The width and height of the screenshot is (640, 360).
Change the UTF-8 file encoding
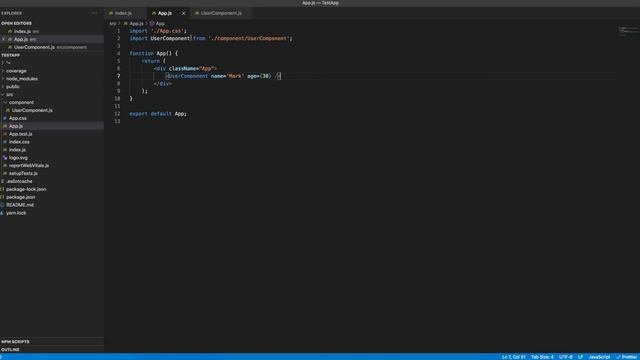tap(565, 357)
